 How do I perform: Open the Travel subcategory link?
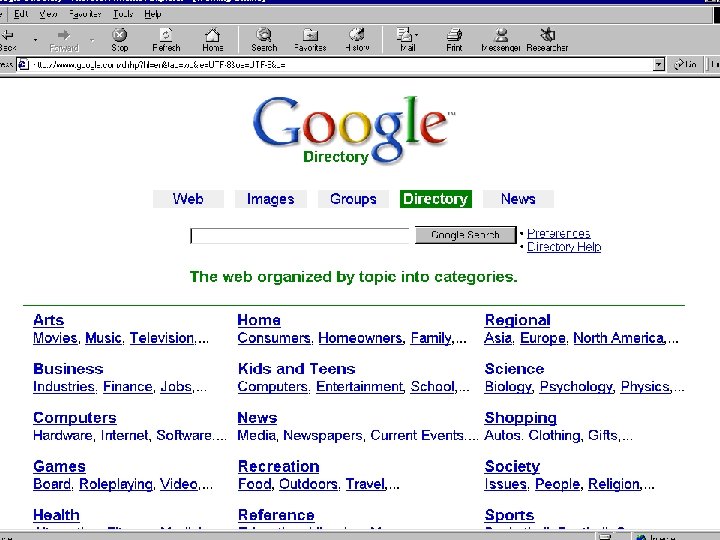pyautogui.click(x=366, y=484)
